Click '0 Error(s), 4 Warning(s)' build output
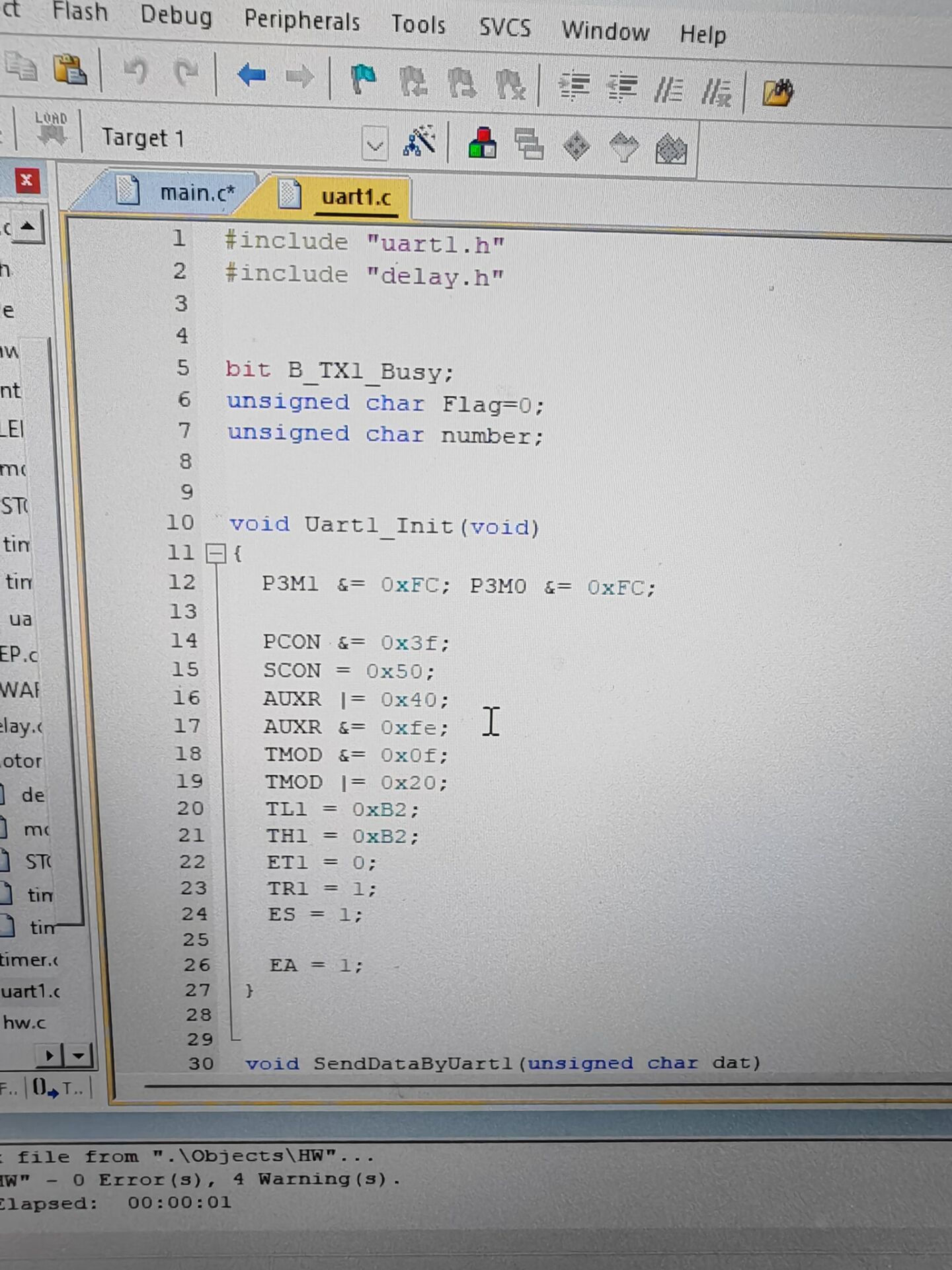The height and width of the screenshot is (1270, 952). (237, 1179)
